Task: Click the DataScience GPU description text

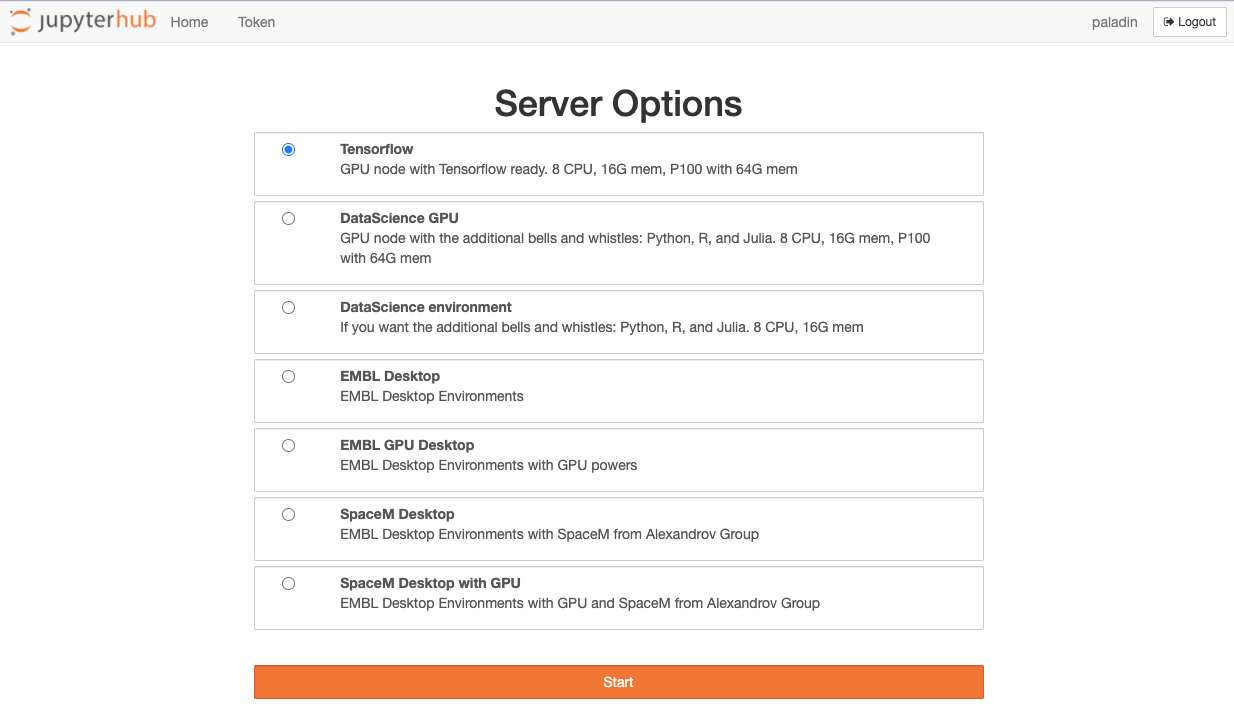Action: click(x=634, y=248)
